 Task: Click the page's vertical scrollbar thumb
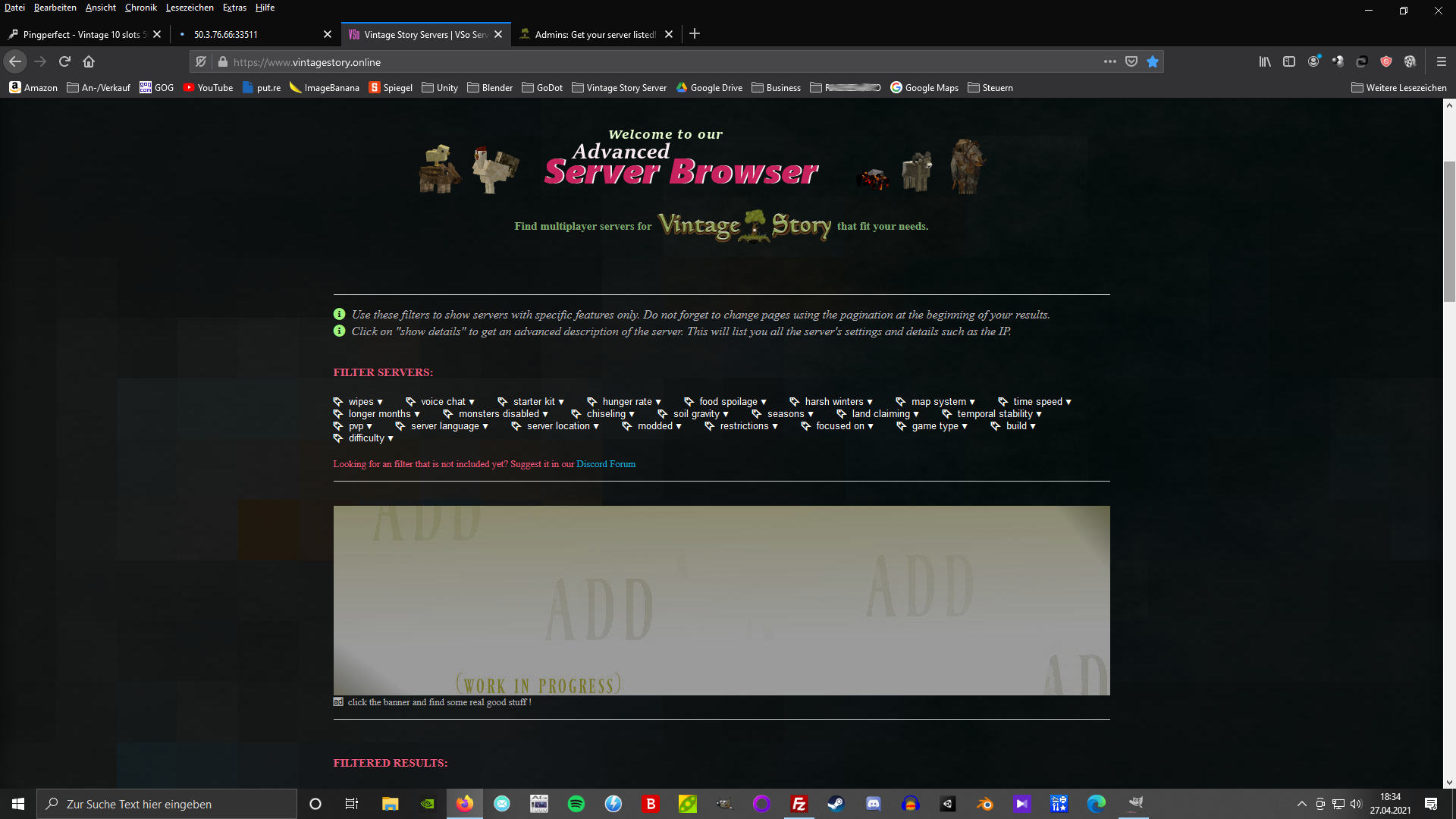[1449, 231]
